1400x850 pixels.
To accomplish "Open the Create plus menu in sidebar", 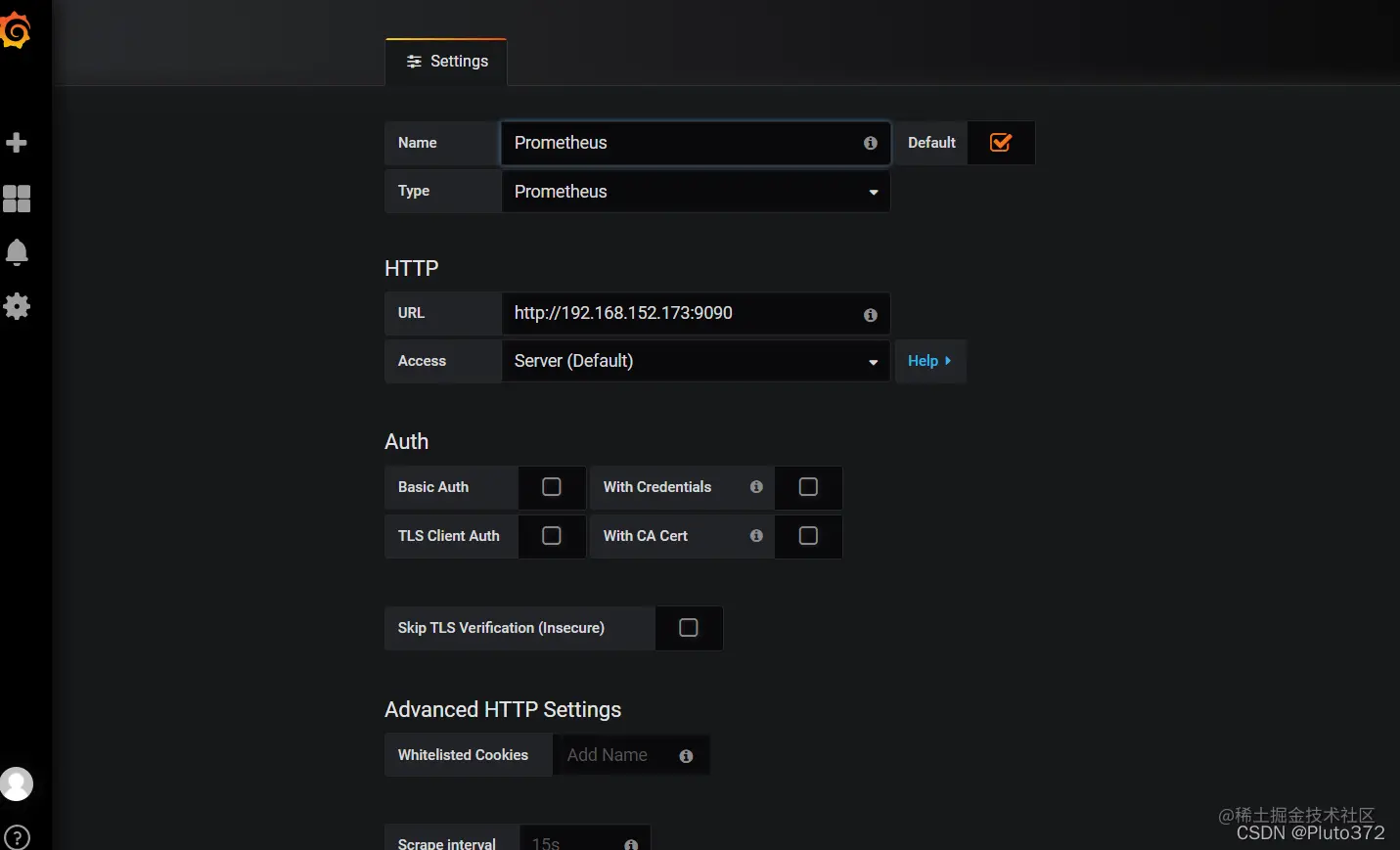I will tap(17, 143).
